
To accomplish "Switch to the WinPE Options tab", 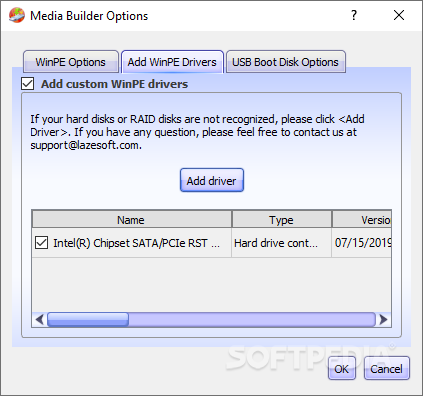I will pyautogui.click(x=71, y=62).
